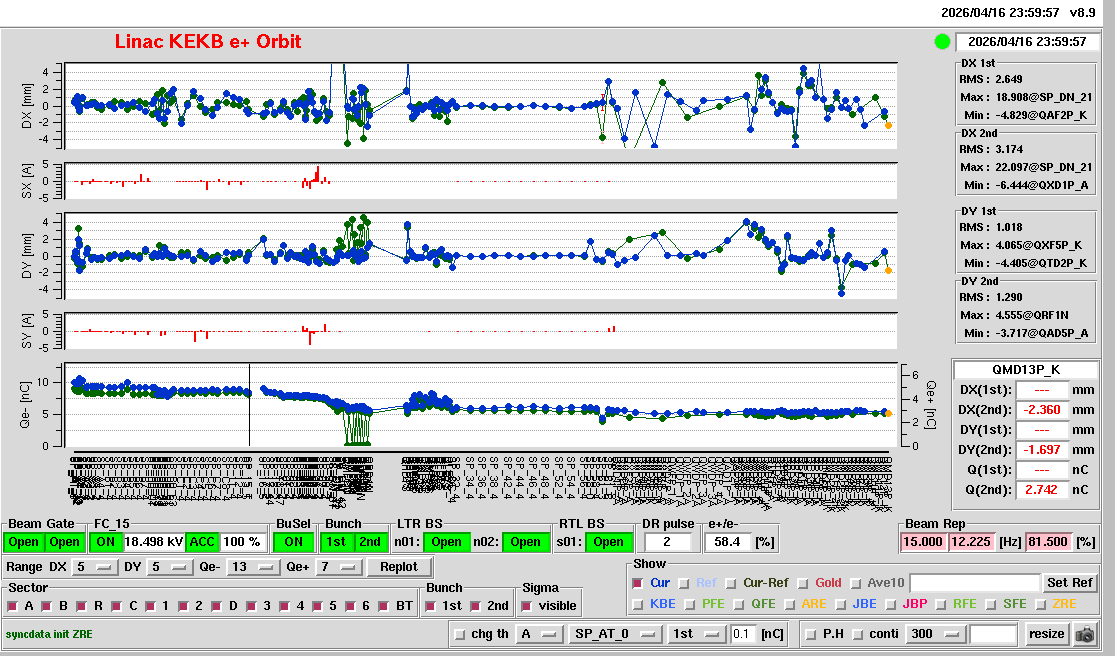This screenshot has width=1115, height=656.
Task: Open the Qe- range dropdown
Action: 252,567
